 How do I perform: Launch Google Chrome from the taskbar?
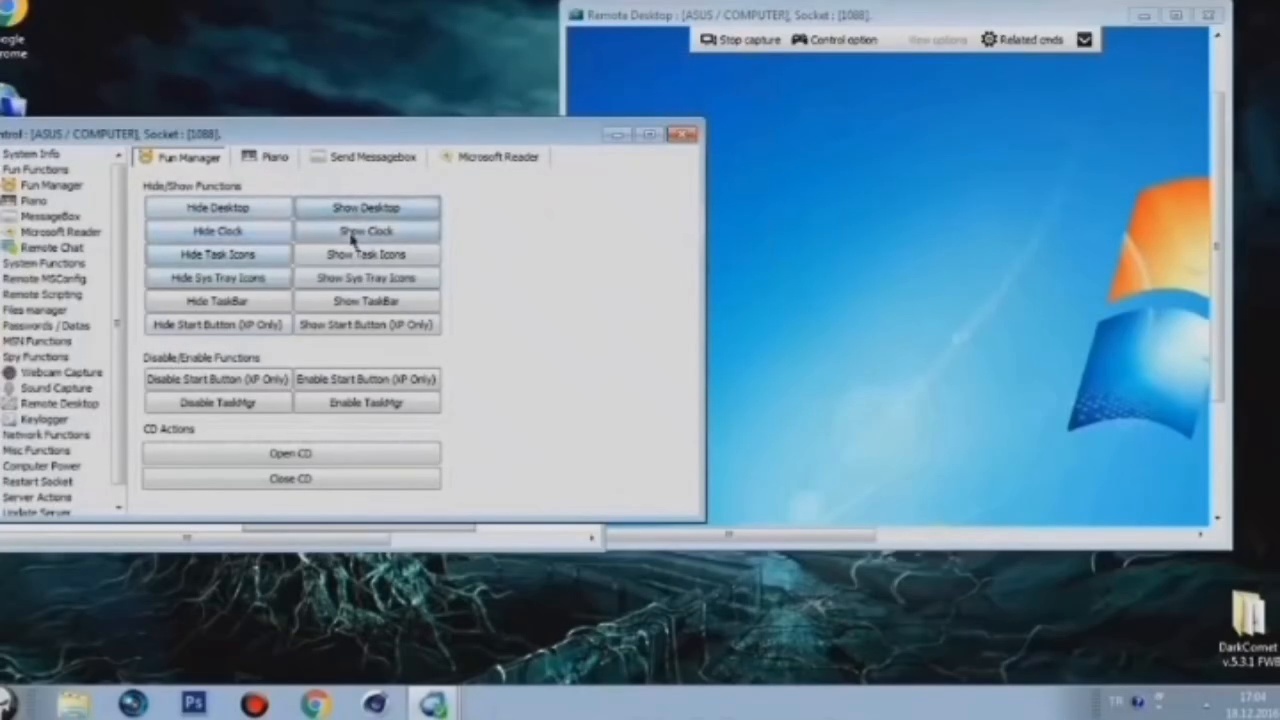click(315, 704)
